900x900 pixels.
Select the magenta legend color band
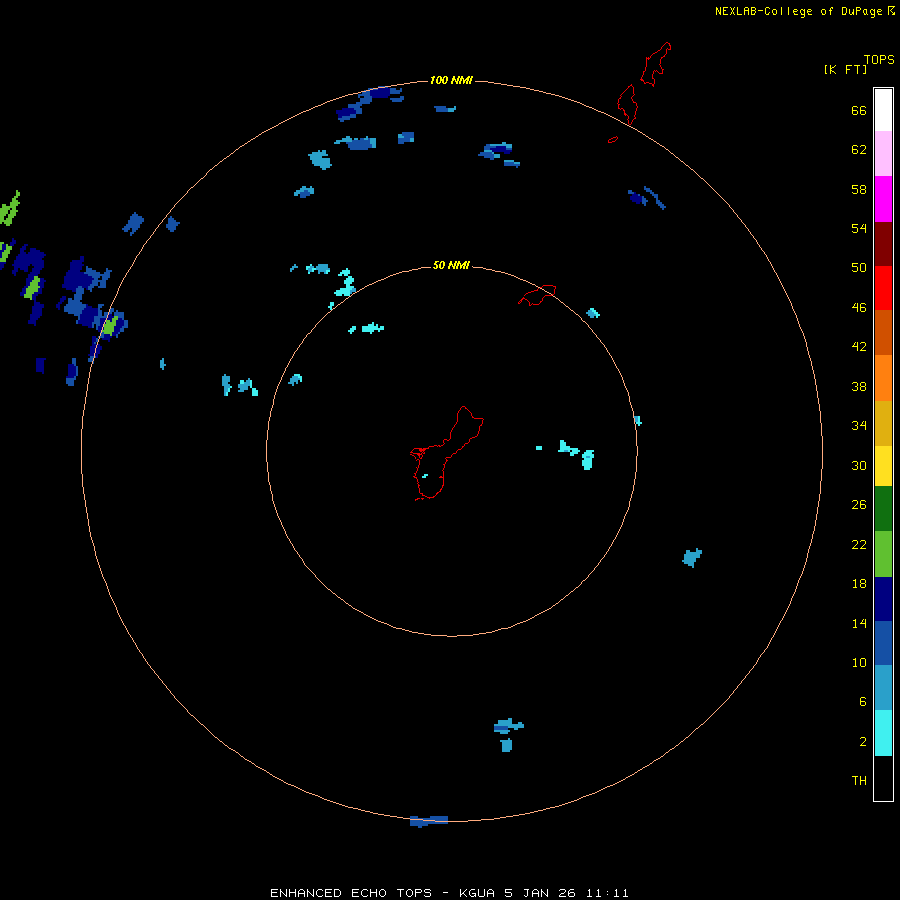(883, 199)
